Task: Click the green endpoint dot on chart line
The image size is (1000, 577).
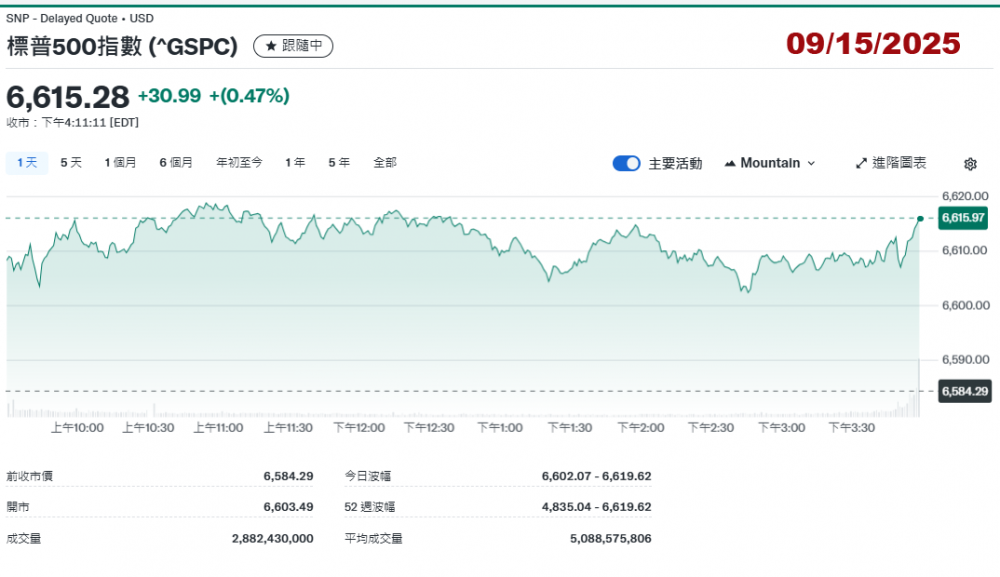Action: click(x=920, y=218)
